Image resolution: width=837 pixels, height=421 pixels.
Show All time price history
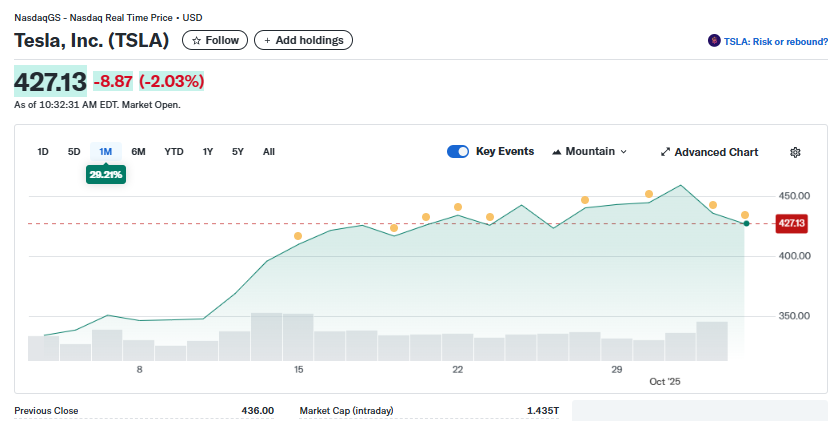[x=269, y=152]
